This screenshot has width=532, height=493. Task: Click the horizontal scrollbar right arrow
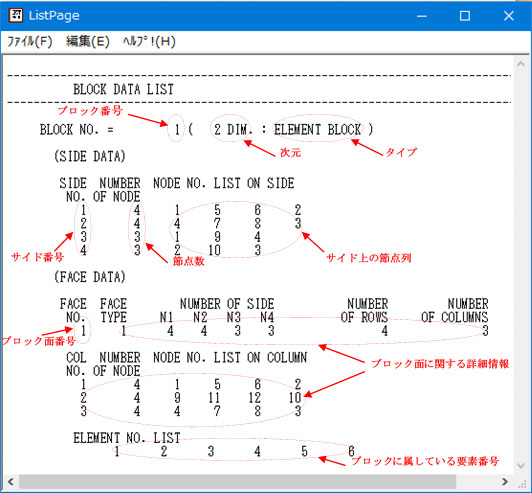tap(505, 482)
